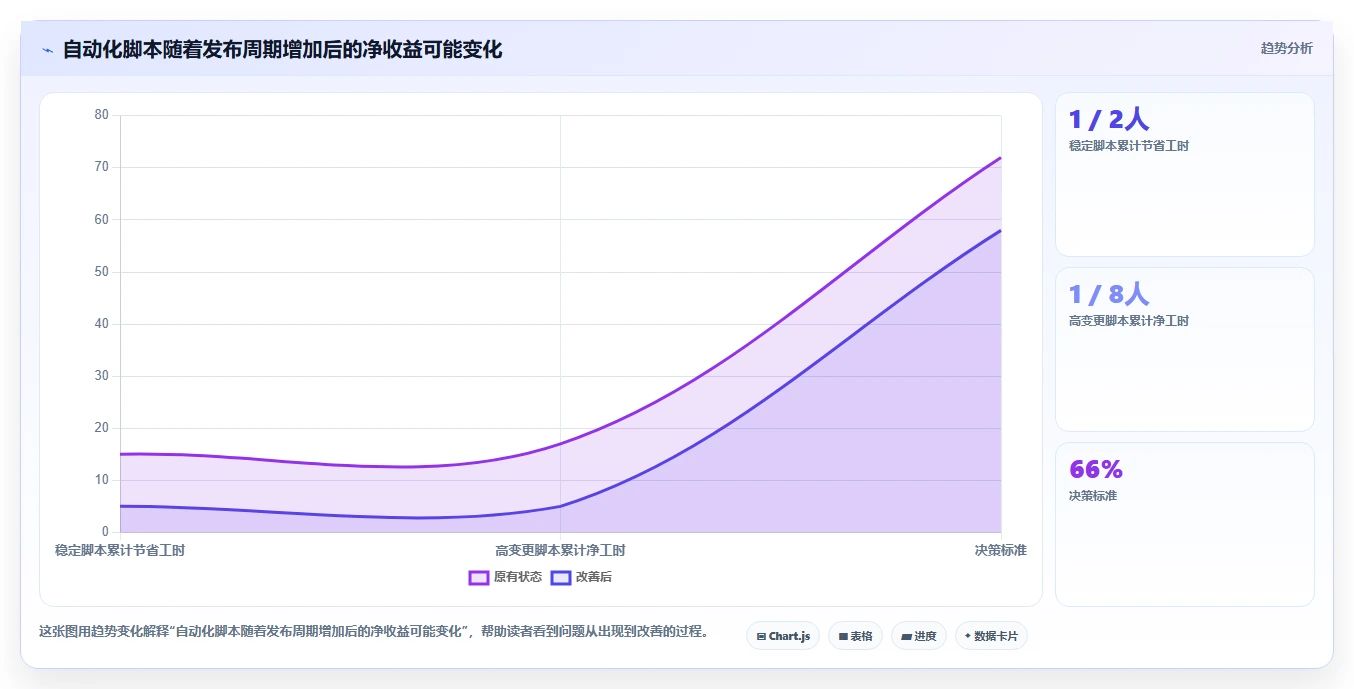Open the 1 / 2人 stat card
Image resolution: width=1354 pixels, height=689 pixels.
[1185, 175]
